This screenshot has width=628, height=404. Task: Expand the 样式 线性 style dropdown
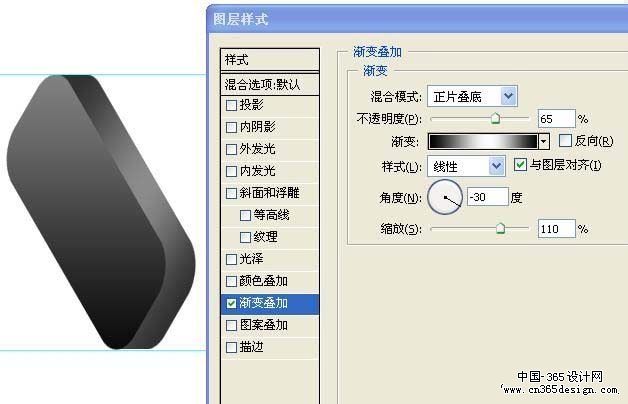[466, 166]
